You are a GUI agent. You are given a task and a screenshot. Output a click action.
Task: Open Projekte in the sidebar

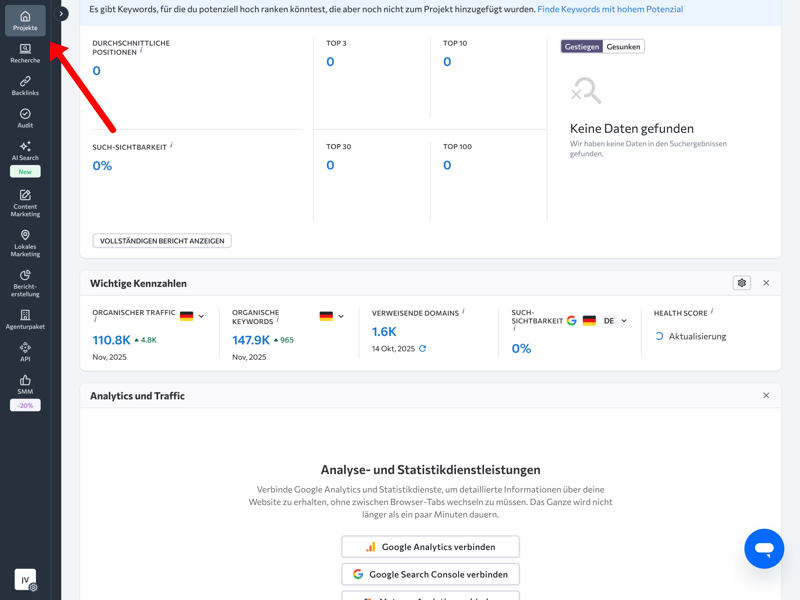tap(25, 21)
